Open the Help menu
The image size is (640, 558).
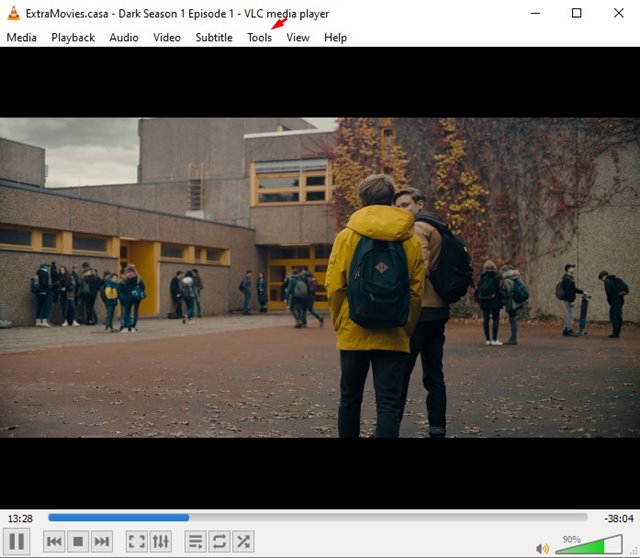336,38
